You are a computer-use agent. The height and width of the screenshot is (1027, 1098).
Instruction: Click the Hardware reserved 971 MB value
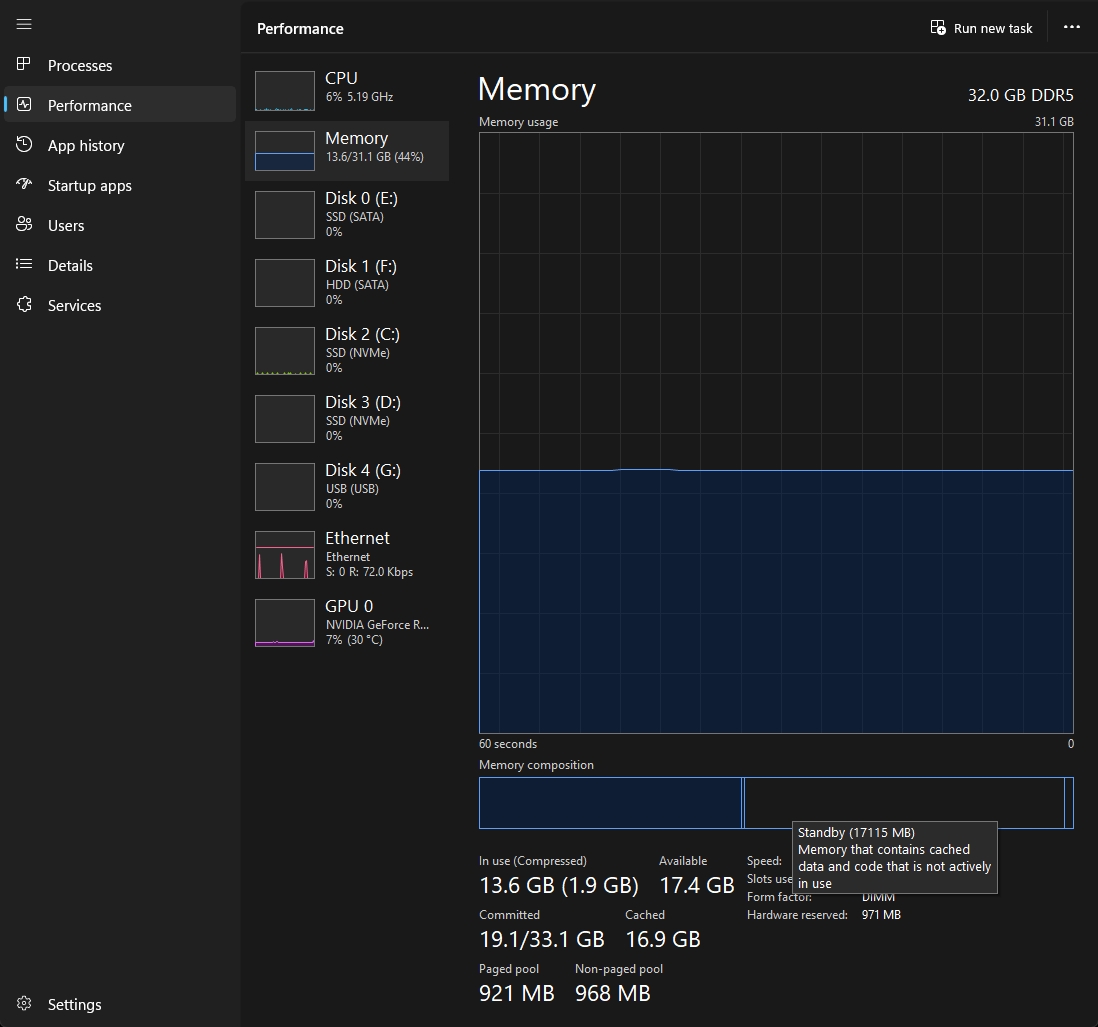tap(881, 915)
